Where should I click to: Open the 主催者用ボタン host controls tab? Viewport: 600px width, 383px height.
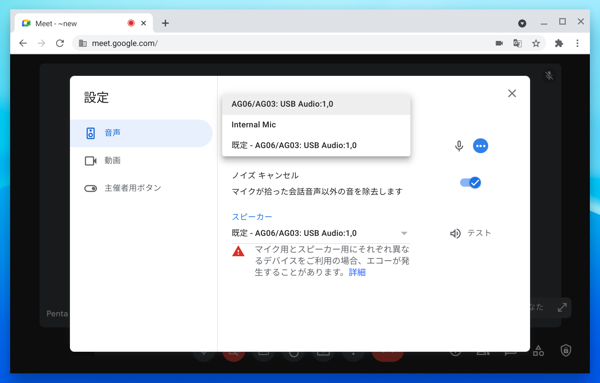point(142,188)
